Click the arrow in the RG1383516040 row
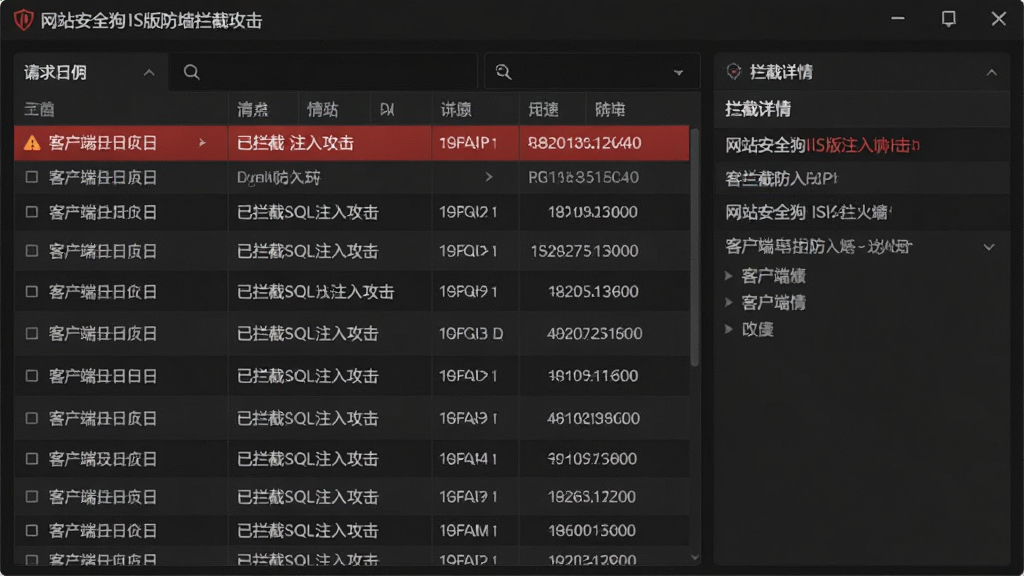This screenshot has width=1024, height=576. (x=488, y=177)
